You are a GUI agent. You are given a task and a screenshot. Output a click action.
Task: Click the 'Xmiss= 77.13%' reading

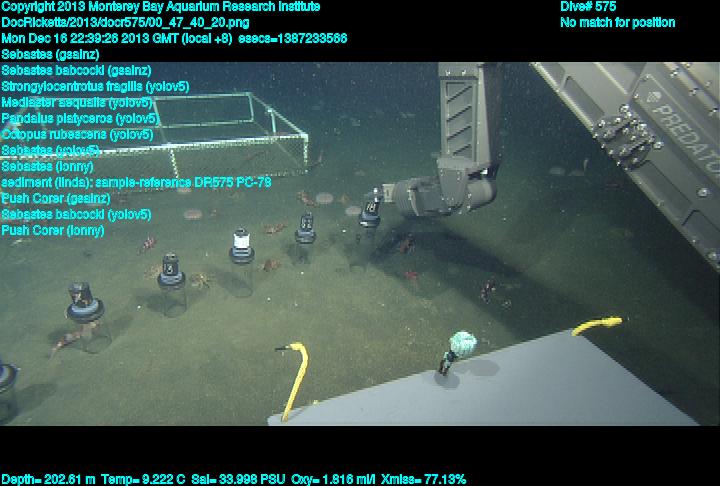[423, 480]
